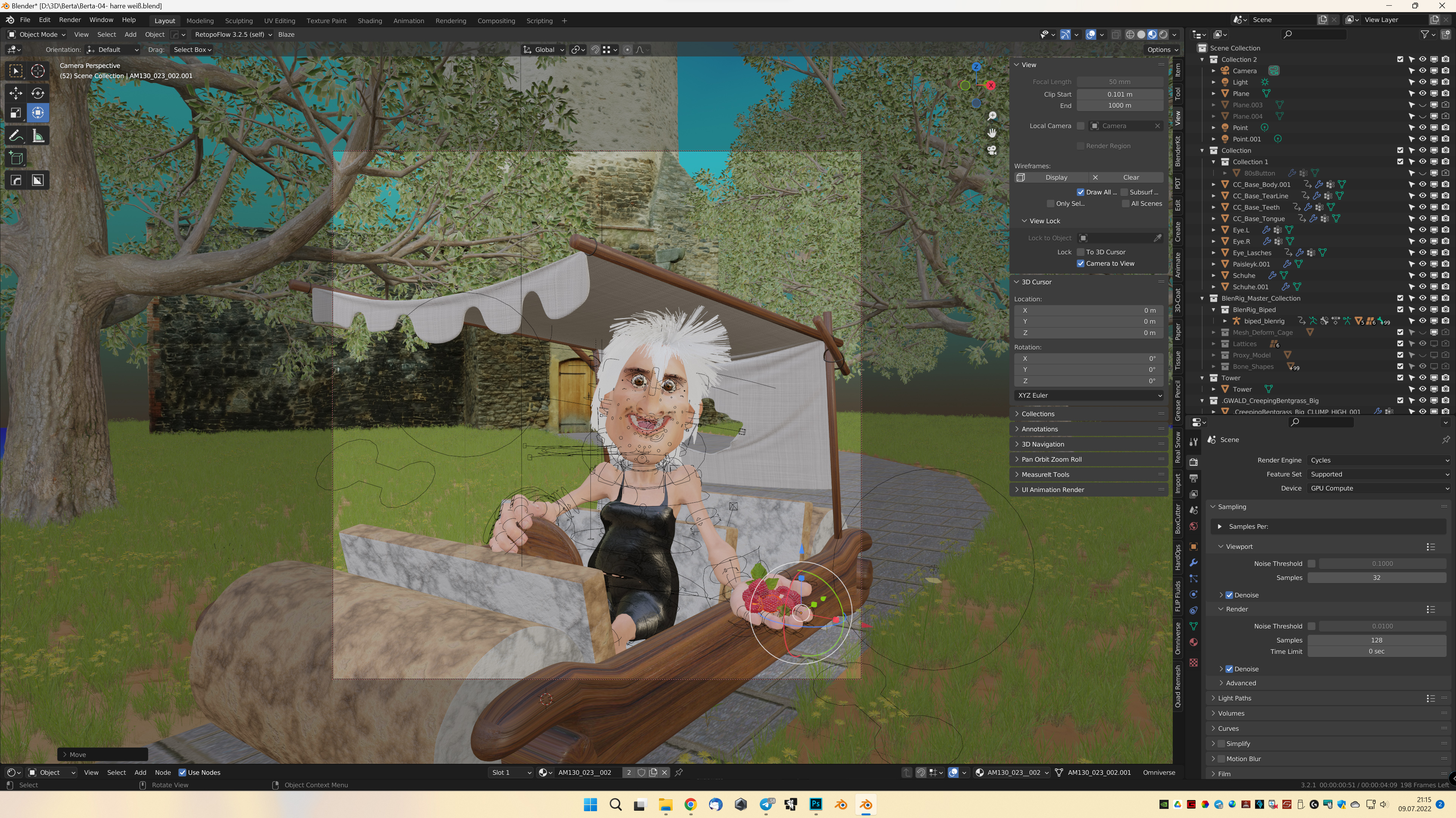
Task: Open Output properties printer tab icon
Action: [x=1193, y=478]
